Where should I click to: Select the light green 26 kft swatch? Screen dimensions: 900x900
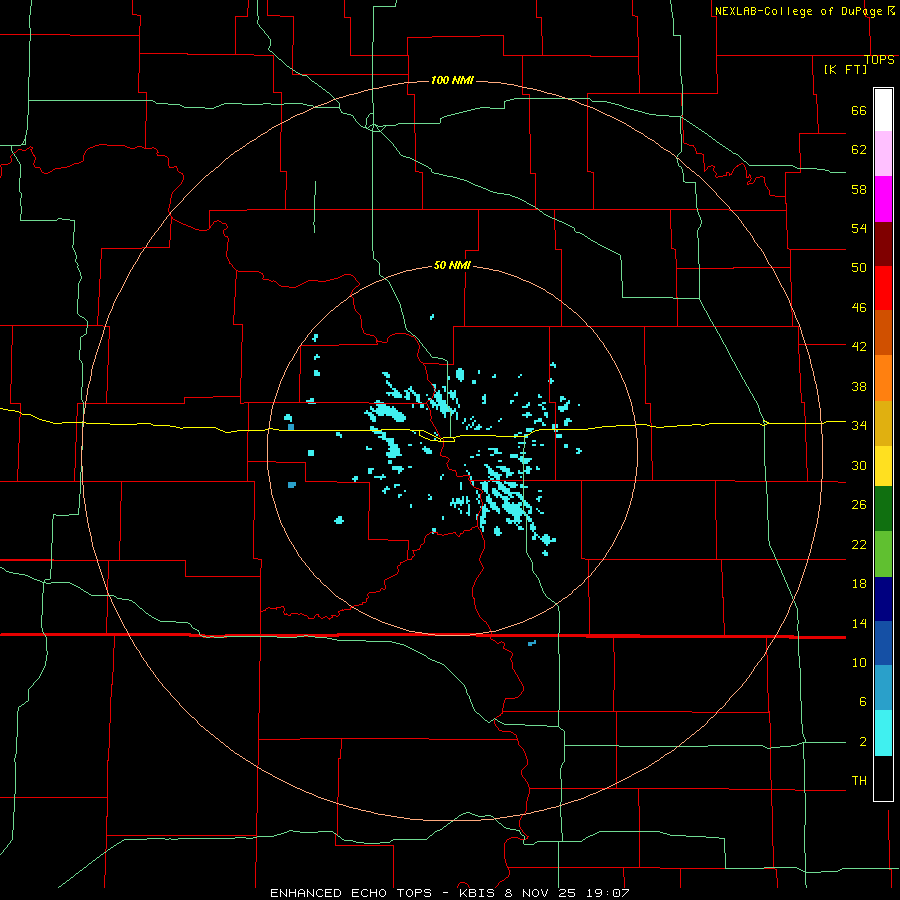(x=883, y=554)
